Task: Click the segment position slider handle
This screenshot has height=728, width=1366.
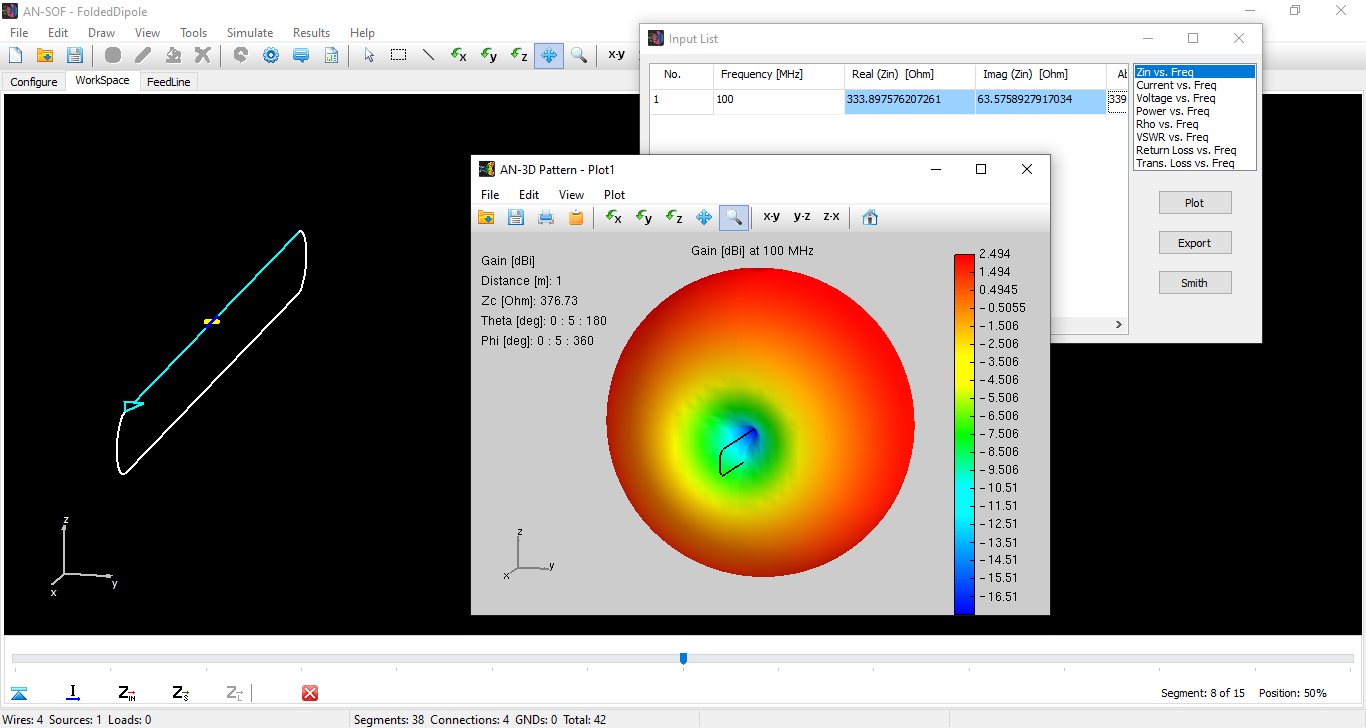Action: point(683,658)
